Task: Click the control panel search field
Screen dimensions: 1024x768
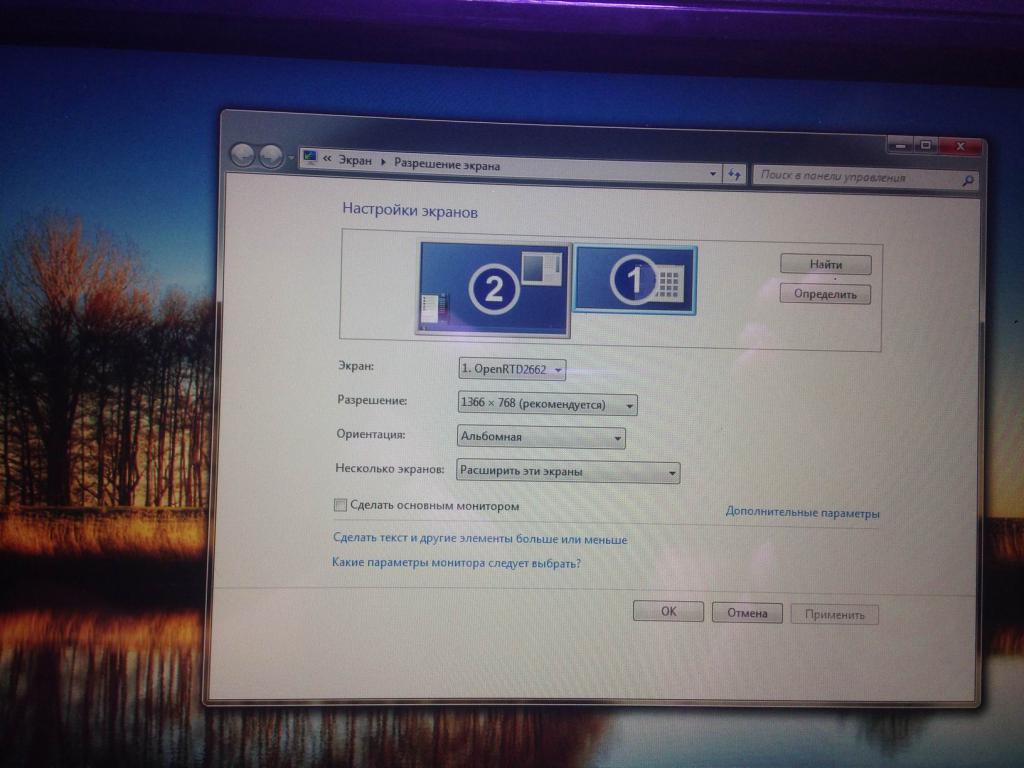Action: coord(855,177)
